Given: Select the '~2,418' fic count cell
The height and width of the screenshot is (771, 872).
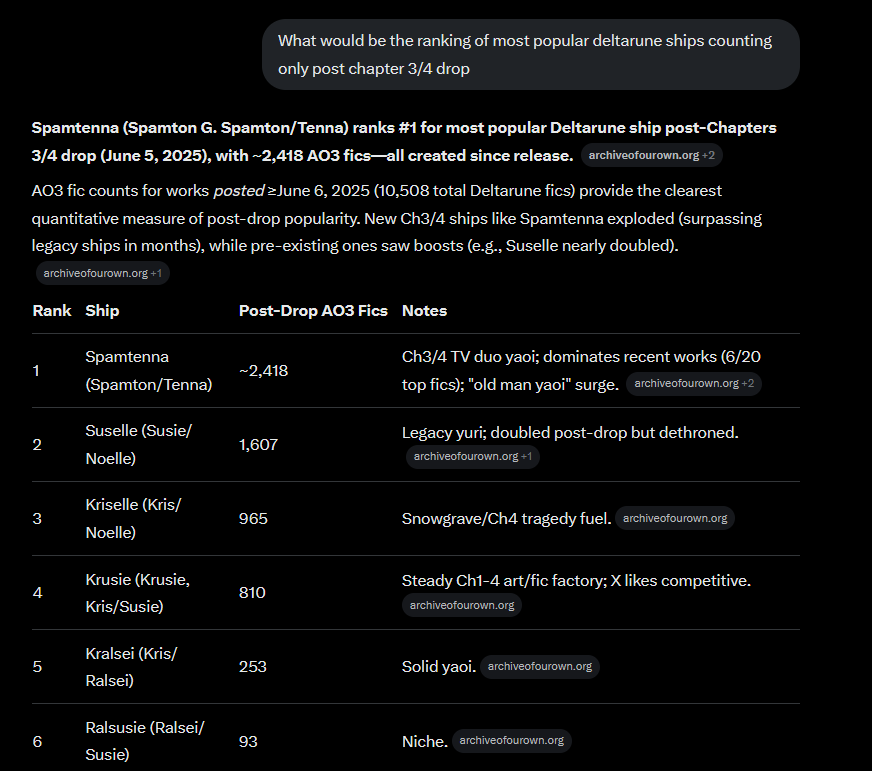Looking at the screenshot, I should pos(263,370).
